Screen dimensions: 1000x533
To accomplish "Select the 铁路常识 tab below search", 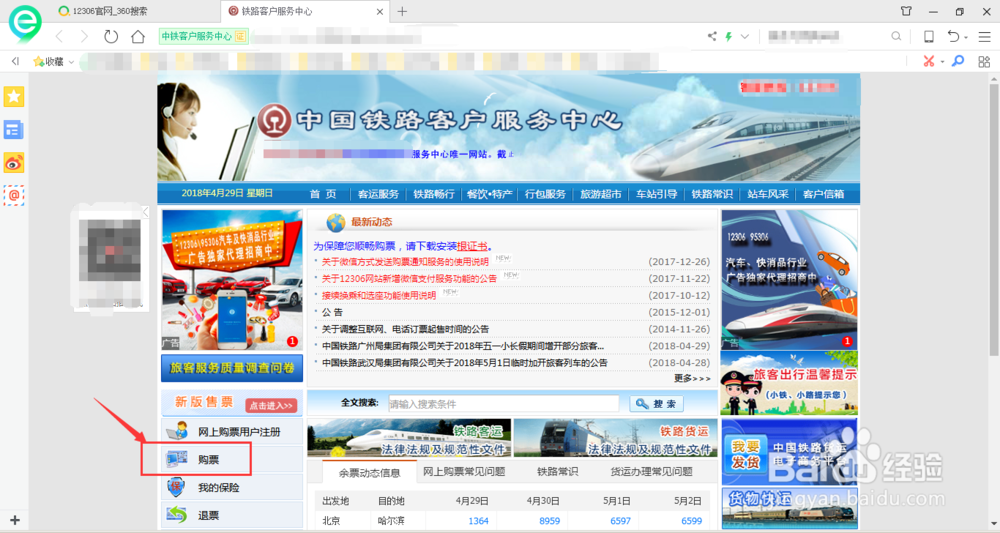I will [557, 472].
